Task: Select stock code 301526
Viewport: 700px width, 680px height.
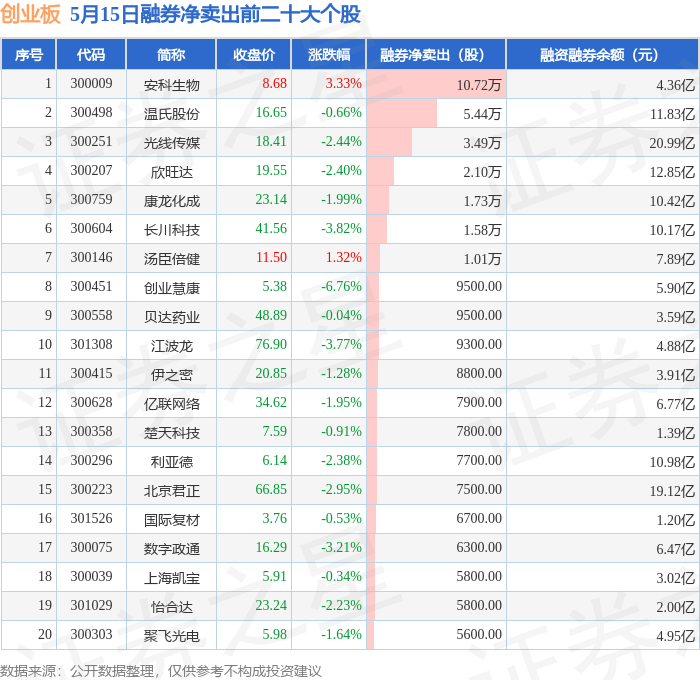Action: click(91, 519)
